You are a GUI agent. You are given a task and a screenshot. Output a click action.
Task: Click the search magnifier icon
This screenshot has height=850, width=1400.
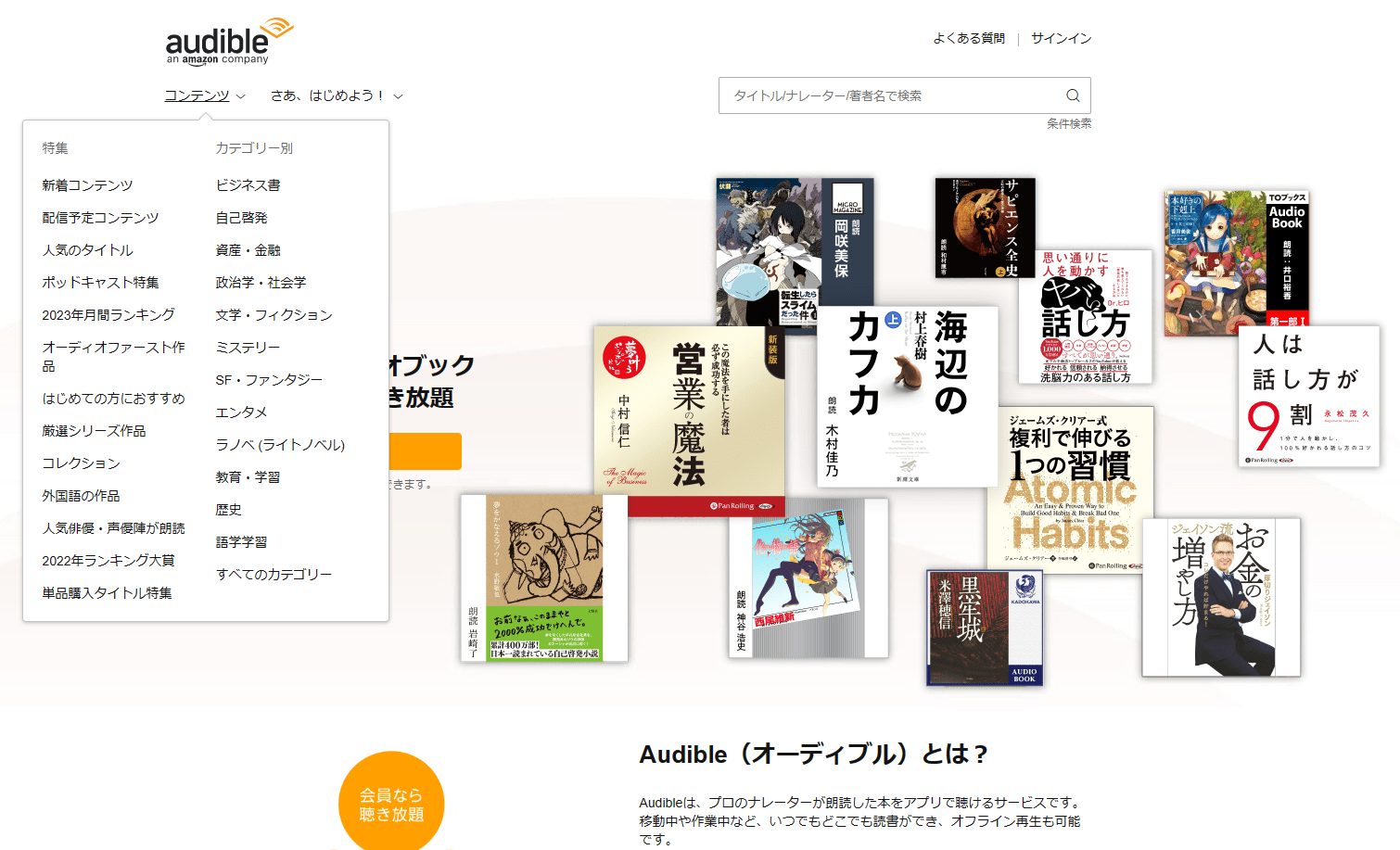coord(1073,95)
